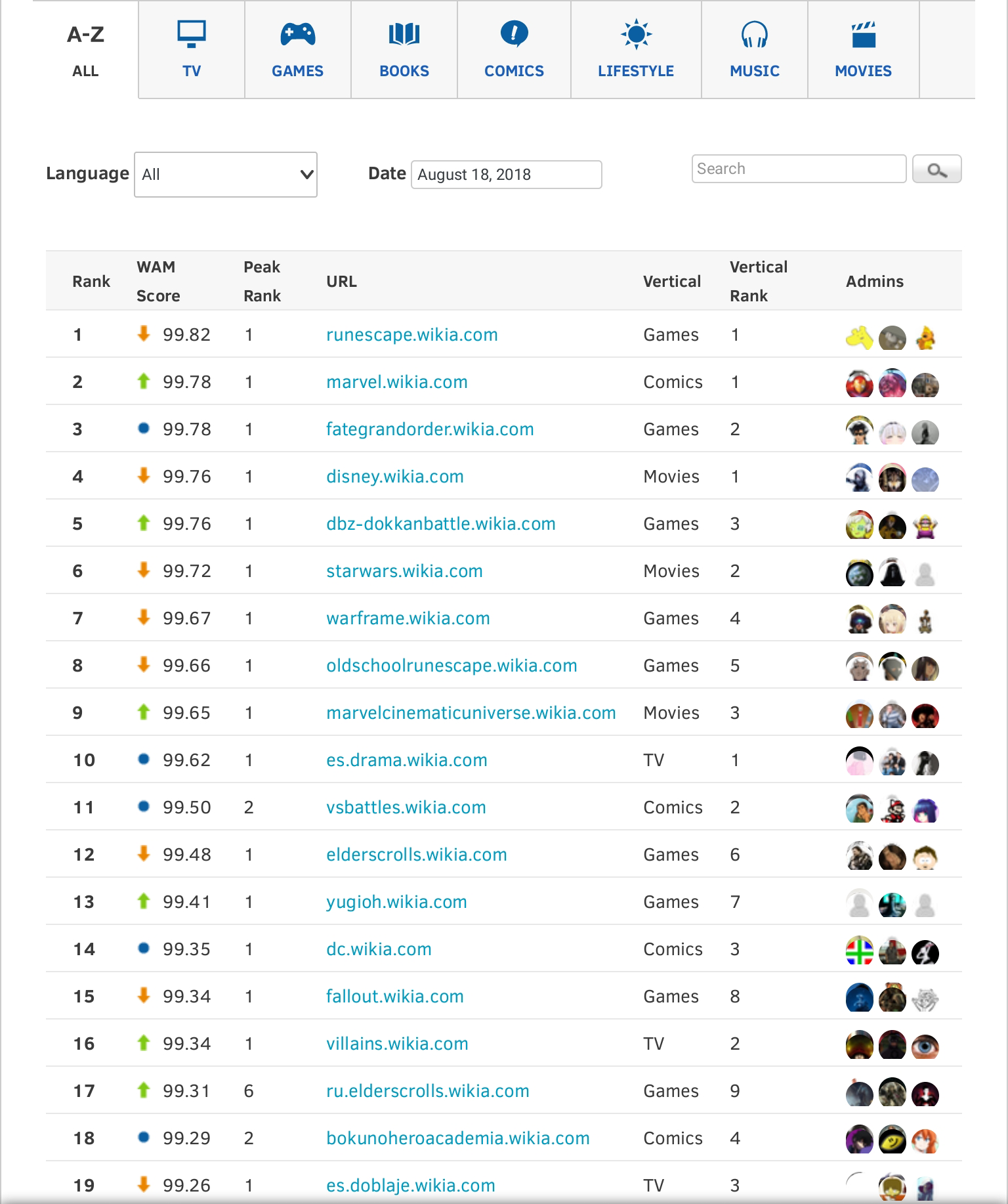Click the TV monitor icon

coord(192,34)
